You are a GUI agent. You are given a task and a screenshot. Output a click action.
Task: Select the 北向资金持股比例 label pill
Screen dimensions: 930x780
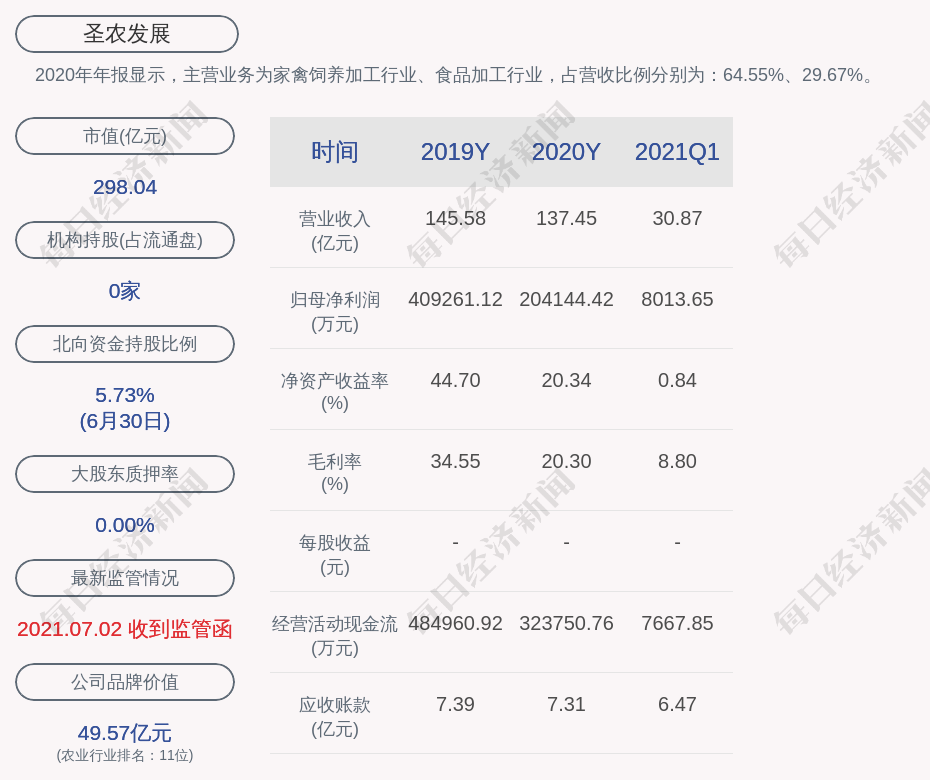click(x=125, y=344)
